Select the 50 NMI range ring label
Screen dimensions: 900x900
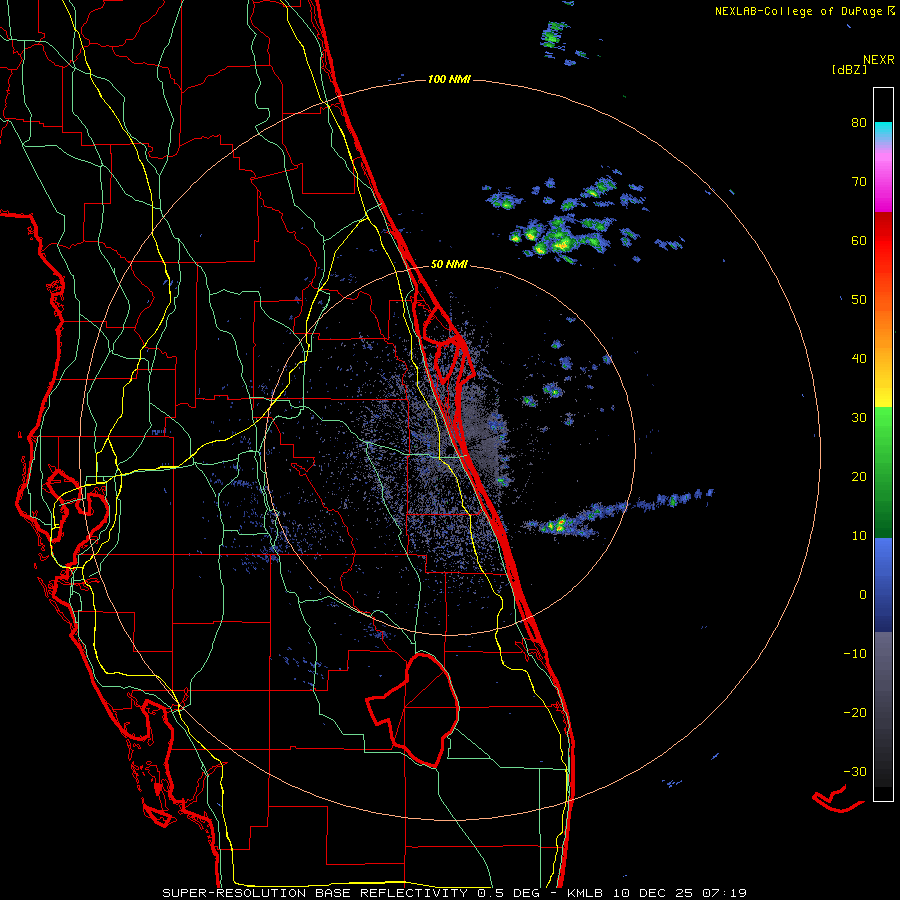click(x=449, y=265)
